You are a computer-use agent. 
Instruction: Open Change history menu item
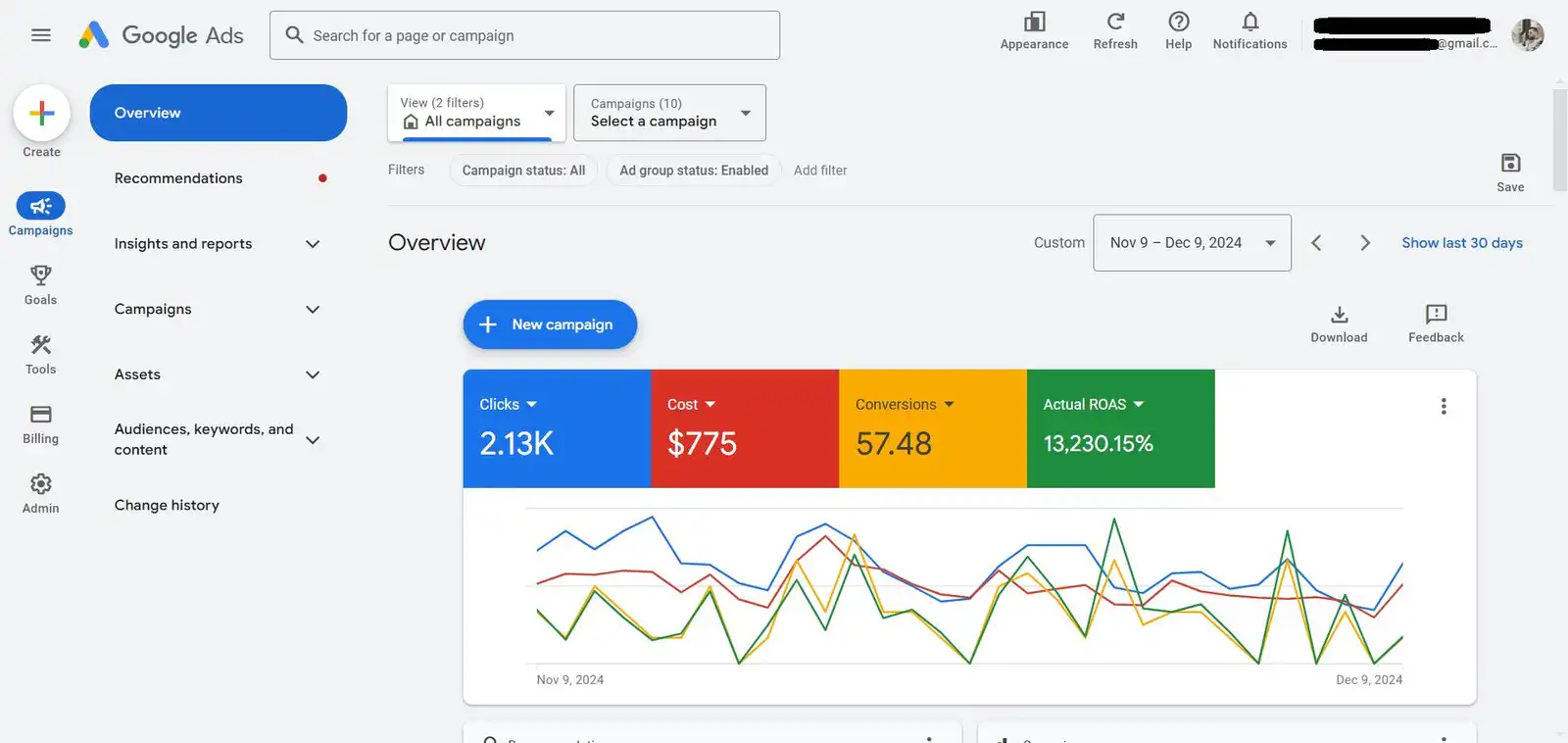(167, 506)
